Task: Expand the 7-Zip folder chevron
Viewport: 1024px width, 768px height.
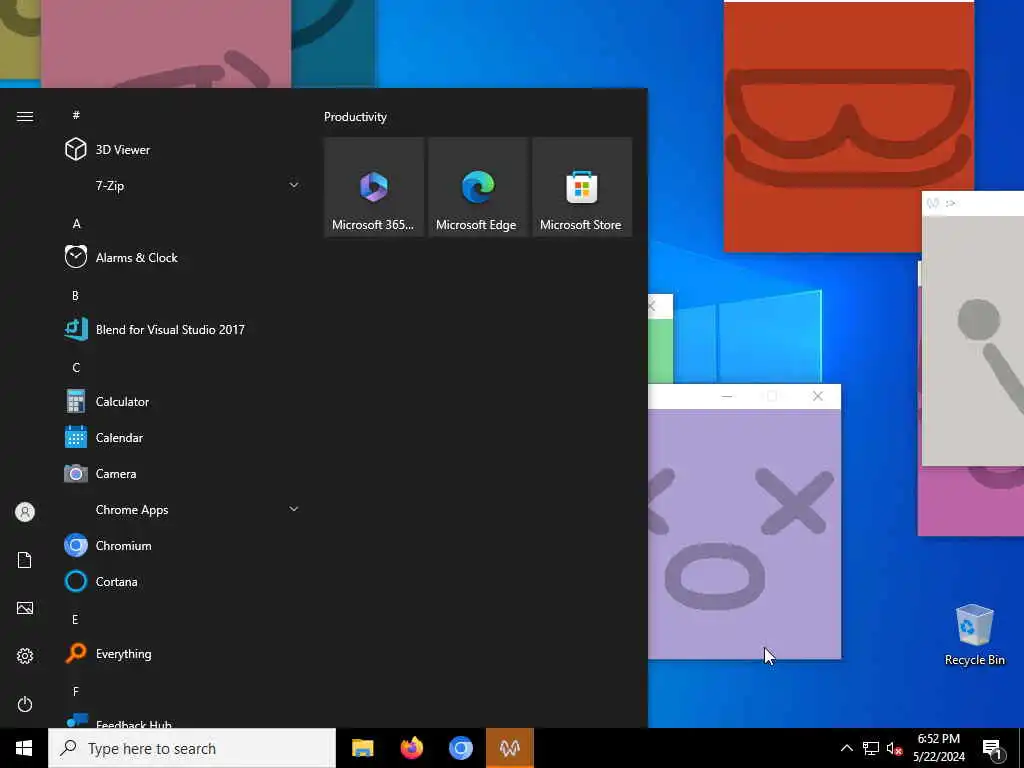Action: tap(294, 185)
